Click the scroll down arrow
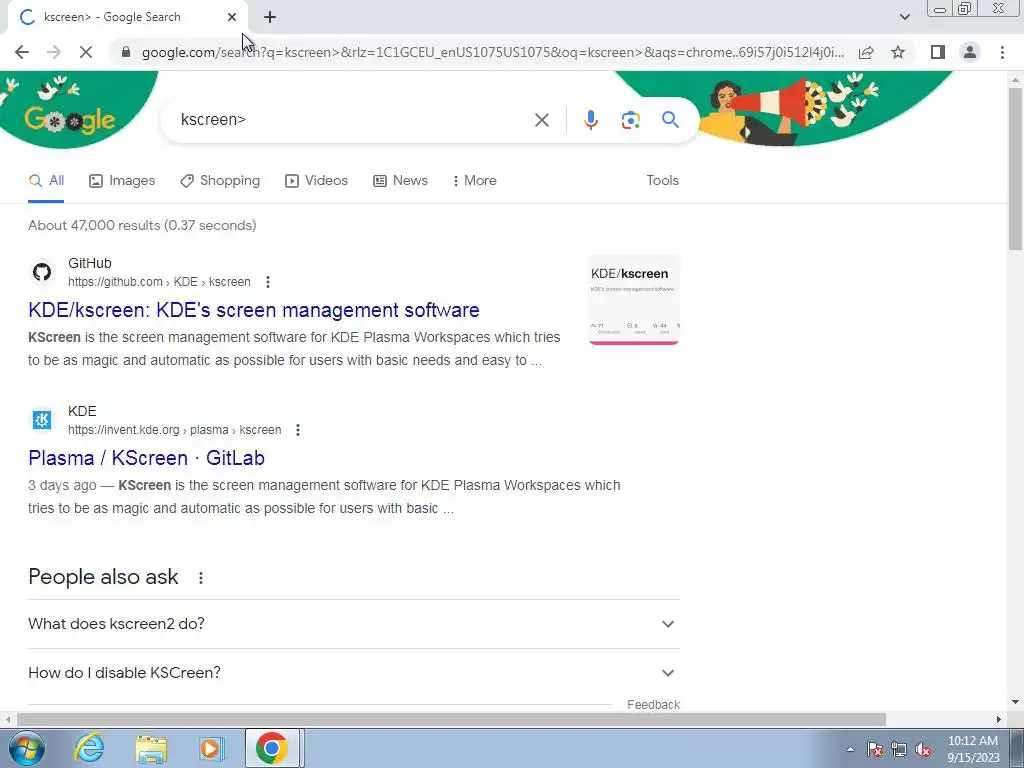1024x768 pixels. click(1015, 702)
